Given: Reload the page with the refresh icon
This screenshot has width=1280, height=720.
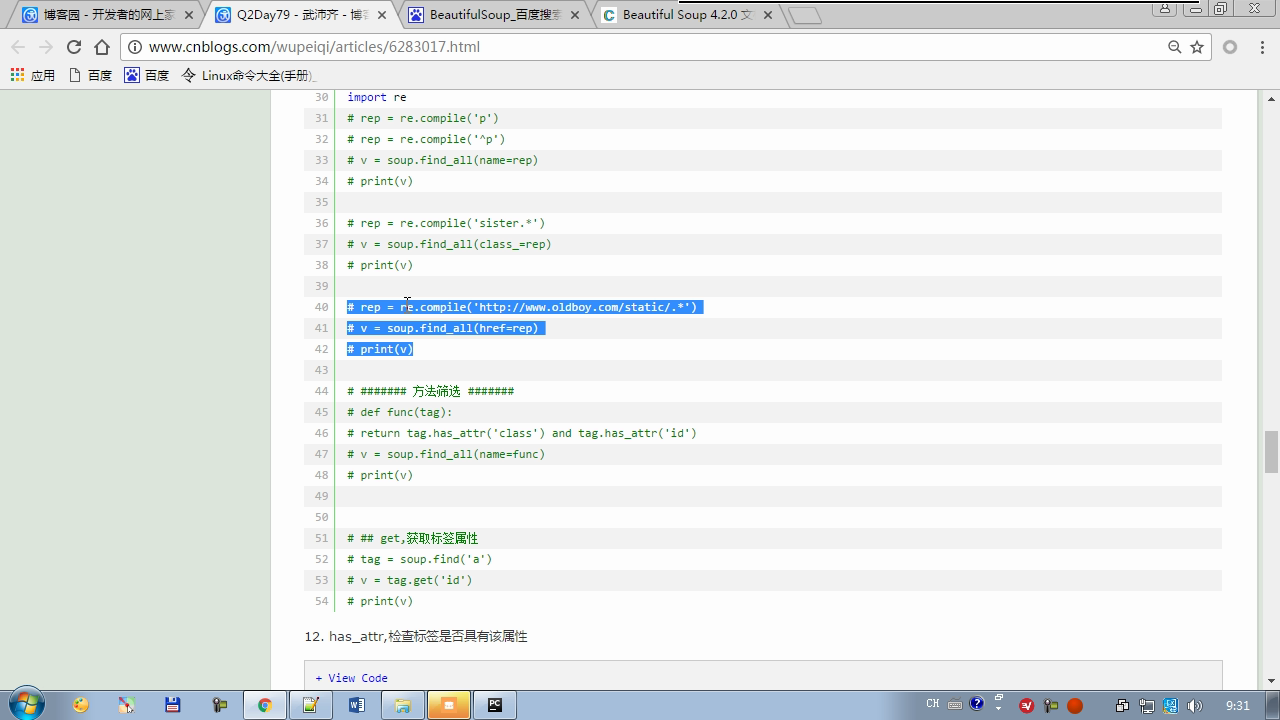Looking at the screenshot, I should (x=73, y=47).
